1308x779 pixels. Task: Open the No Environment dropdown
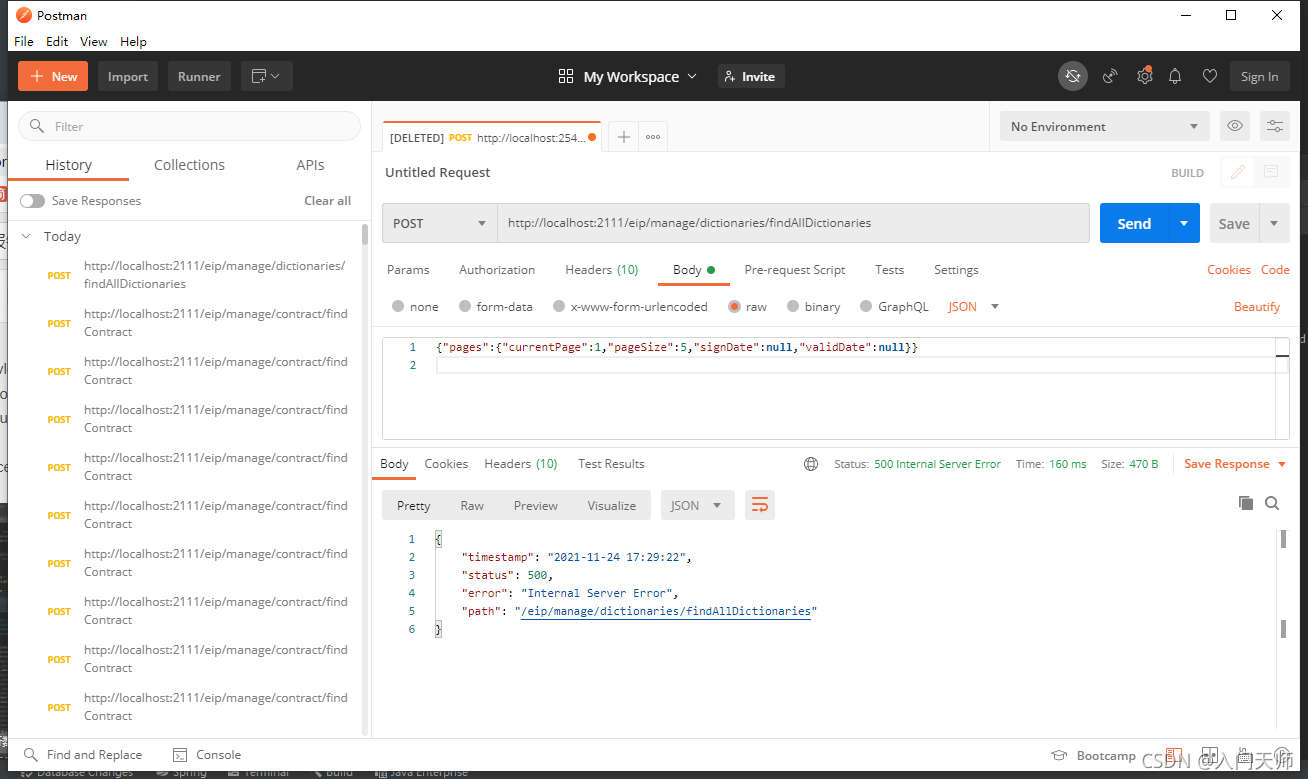pos(1105,126)
